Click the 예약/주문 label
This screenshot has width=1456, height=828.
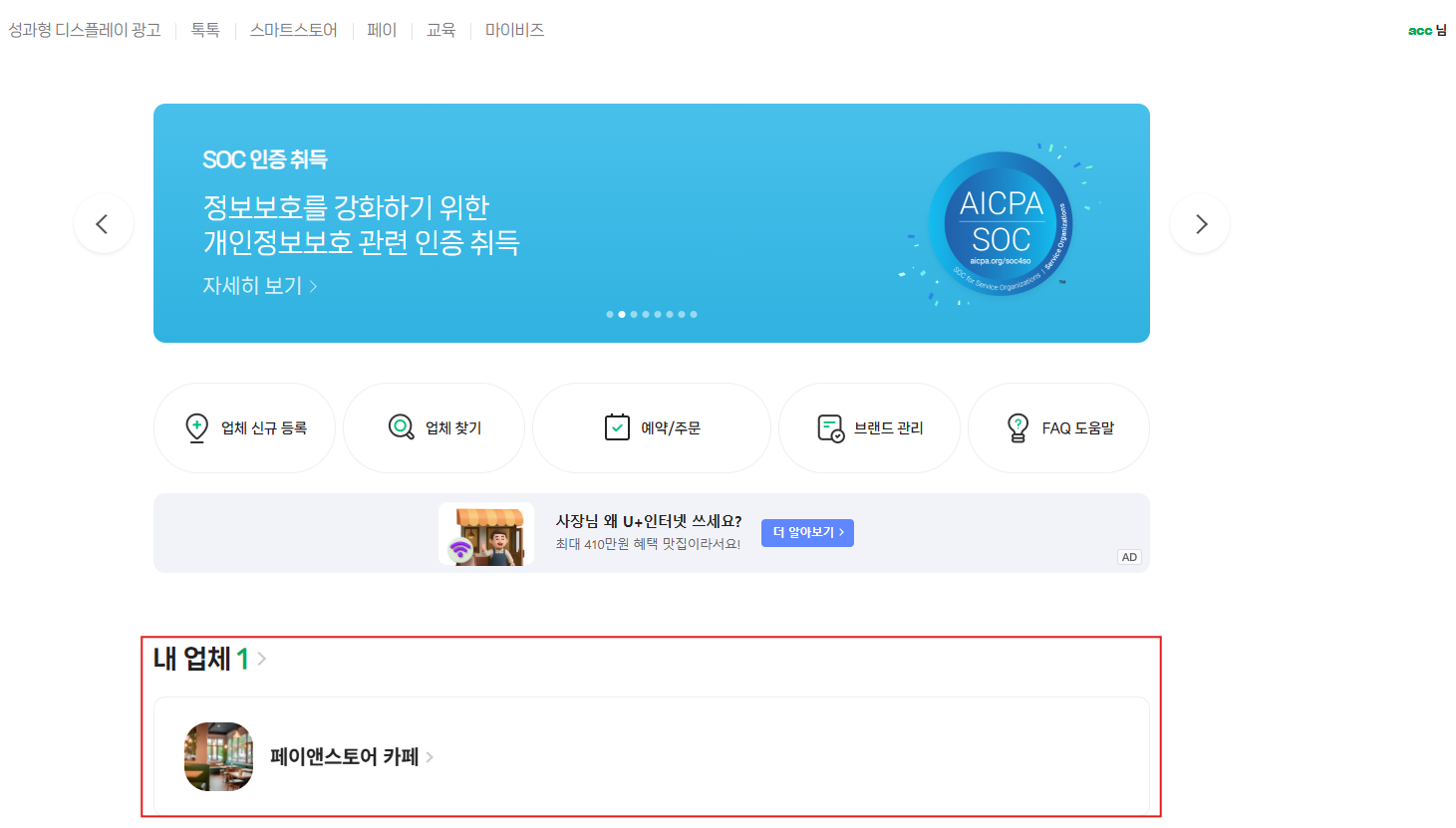click(671, 427)
